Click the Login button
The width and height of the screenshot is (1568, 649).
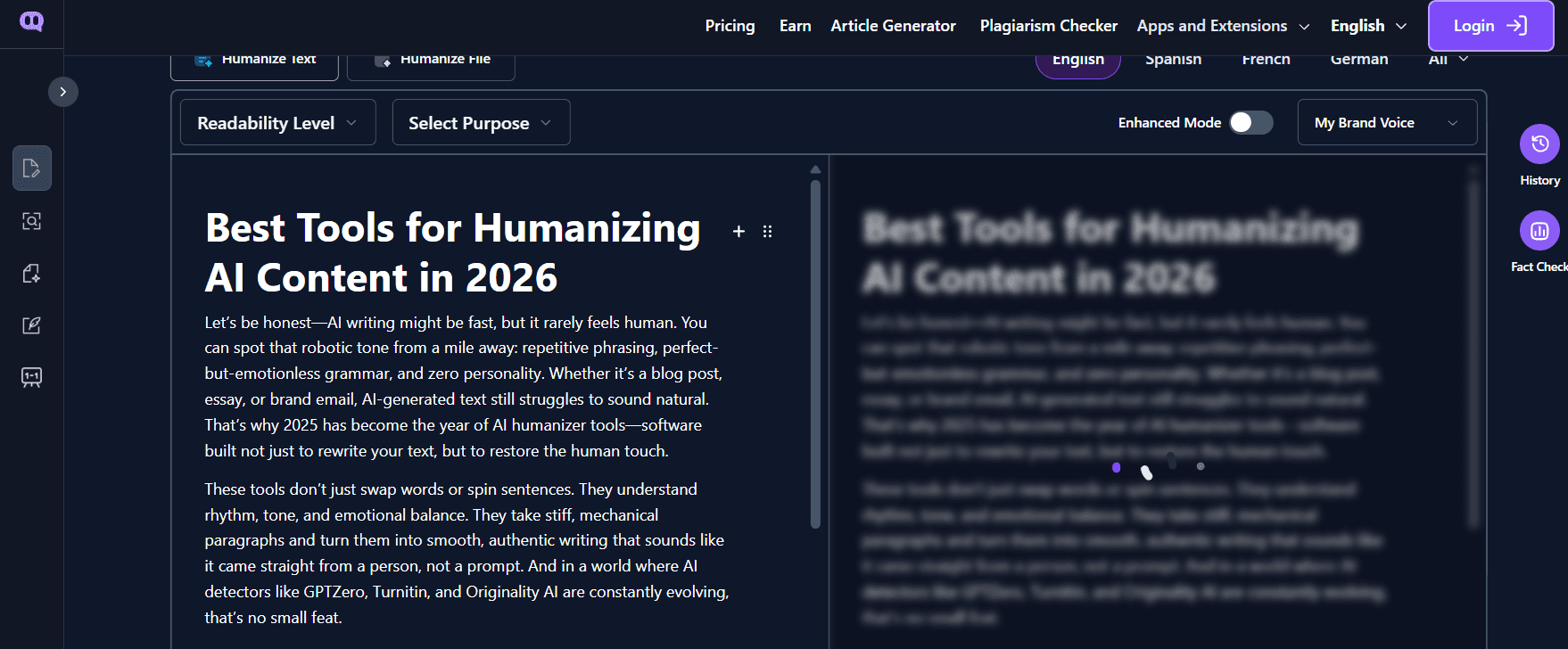(x=1490, y=26)
